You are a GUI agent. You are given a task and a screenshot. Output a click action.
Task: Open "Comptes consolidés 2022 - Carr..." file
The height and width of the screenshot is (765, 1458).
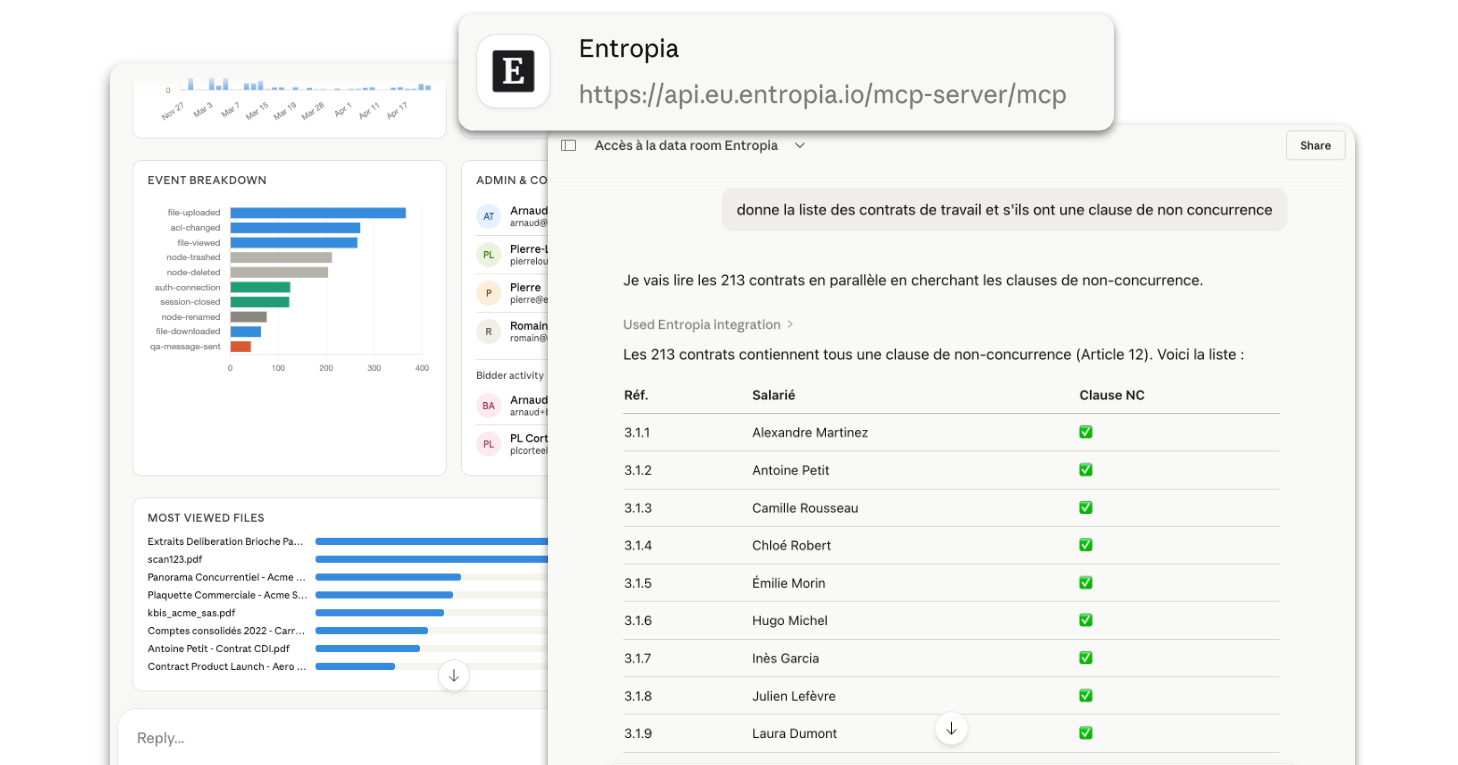pyautogui.click(x=226, y=631)
